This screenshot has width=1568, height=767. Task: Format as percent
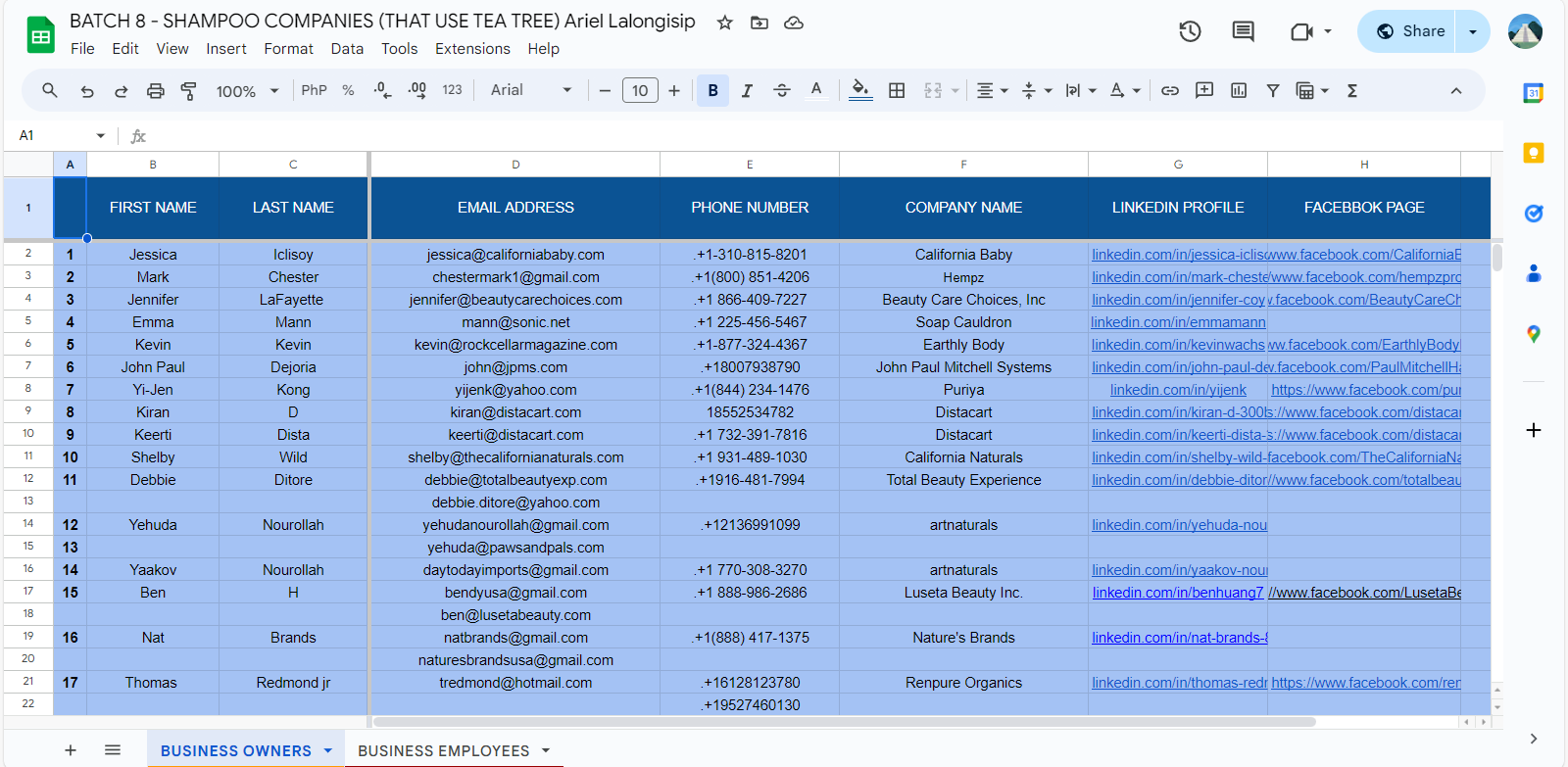point(348,90)
